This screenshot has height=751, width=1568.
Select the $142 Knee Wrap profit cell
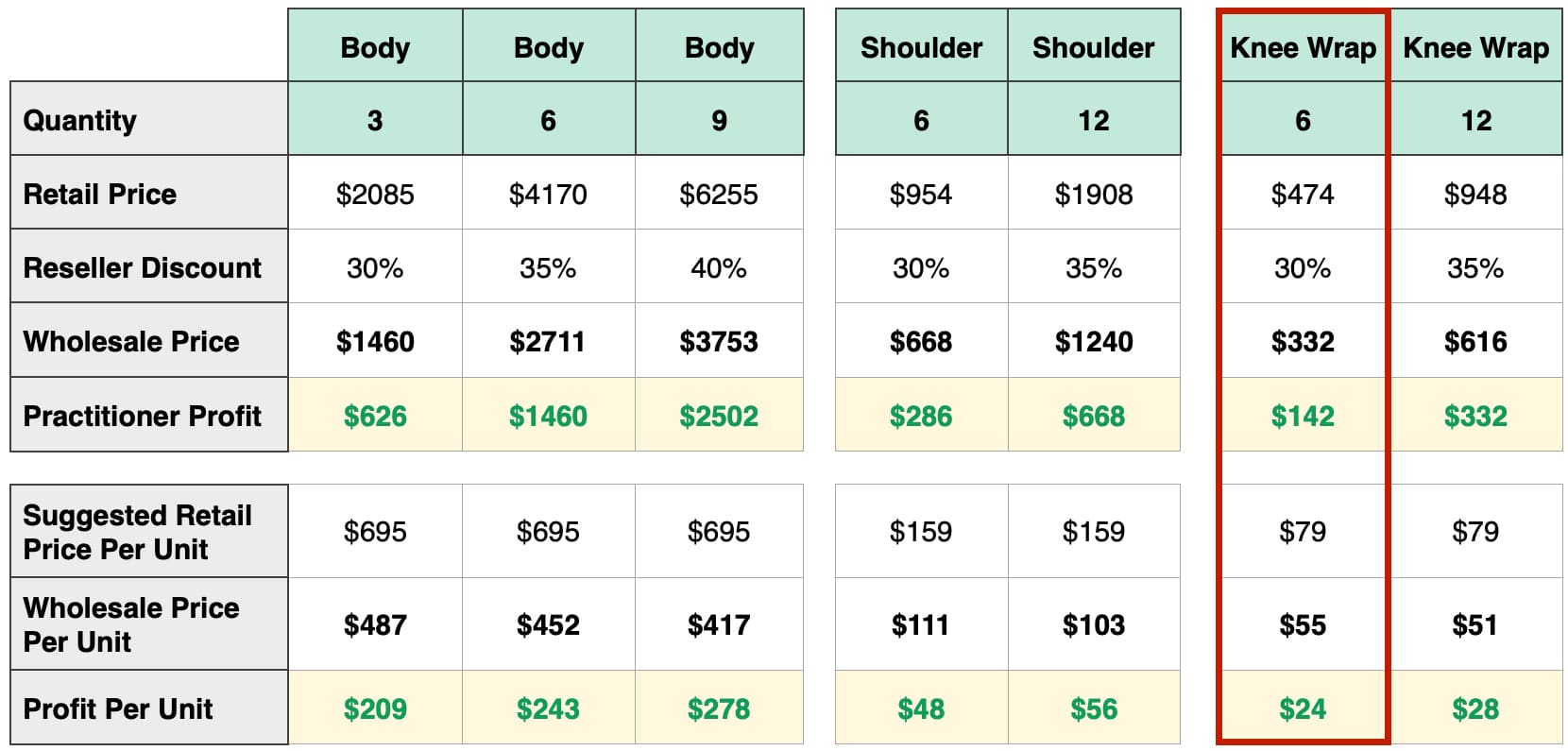tap(1303, 416)
